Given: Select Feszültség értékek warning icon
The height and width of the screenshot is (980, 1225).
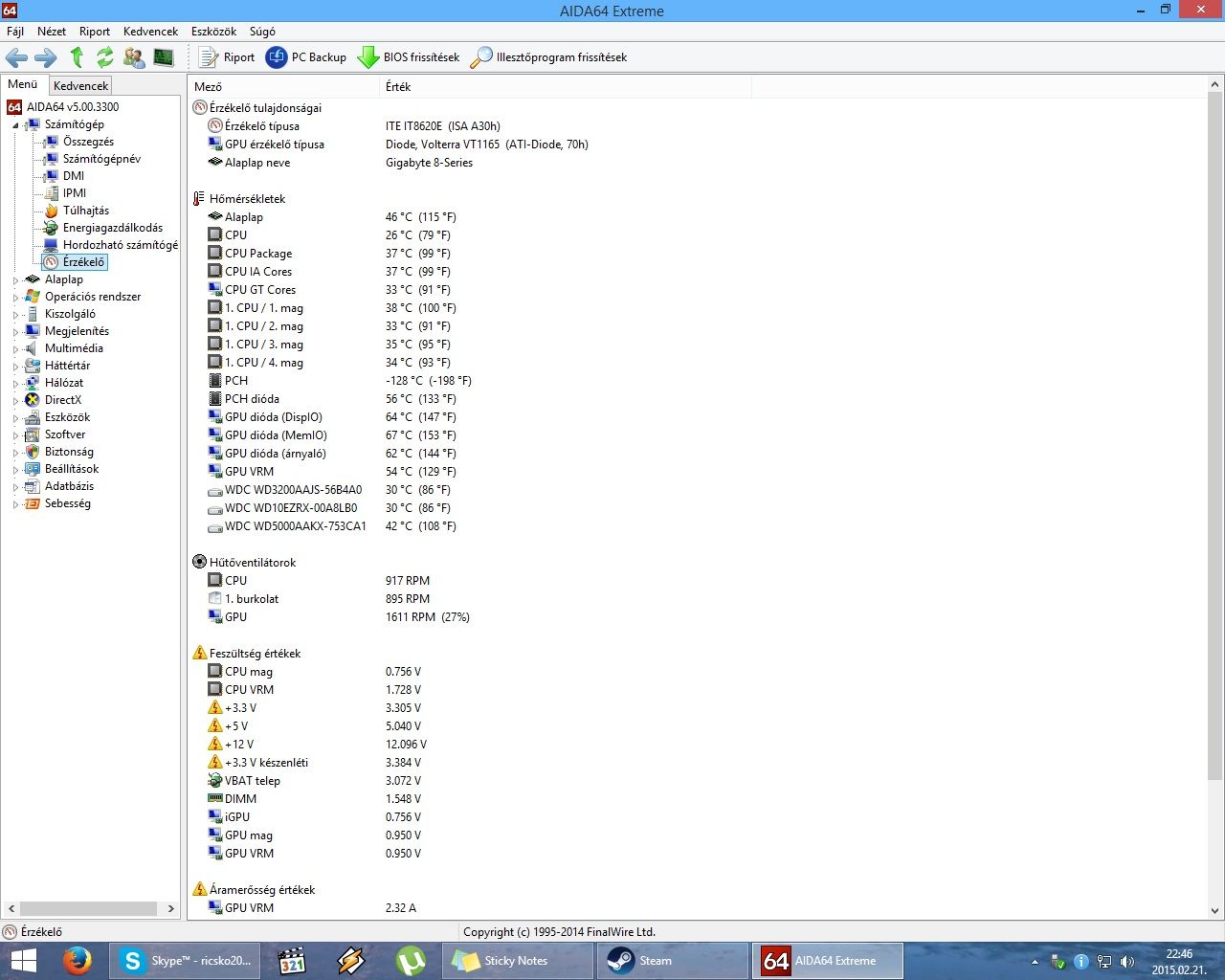Looking at the screenshot, I should pyautogui.click(x=199, y=654).
